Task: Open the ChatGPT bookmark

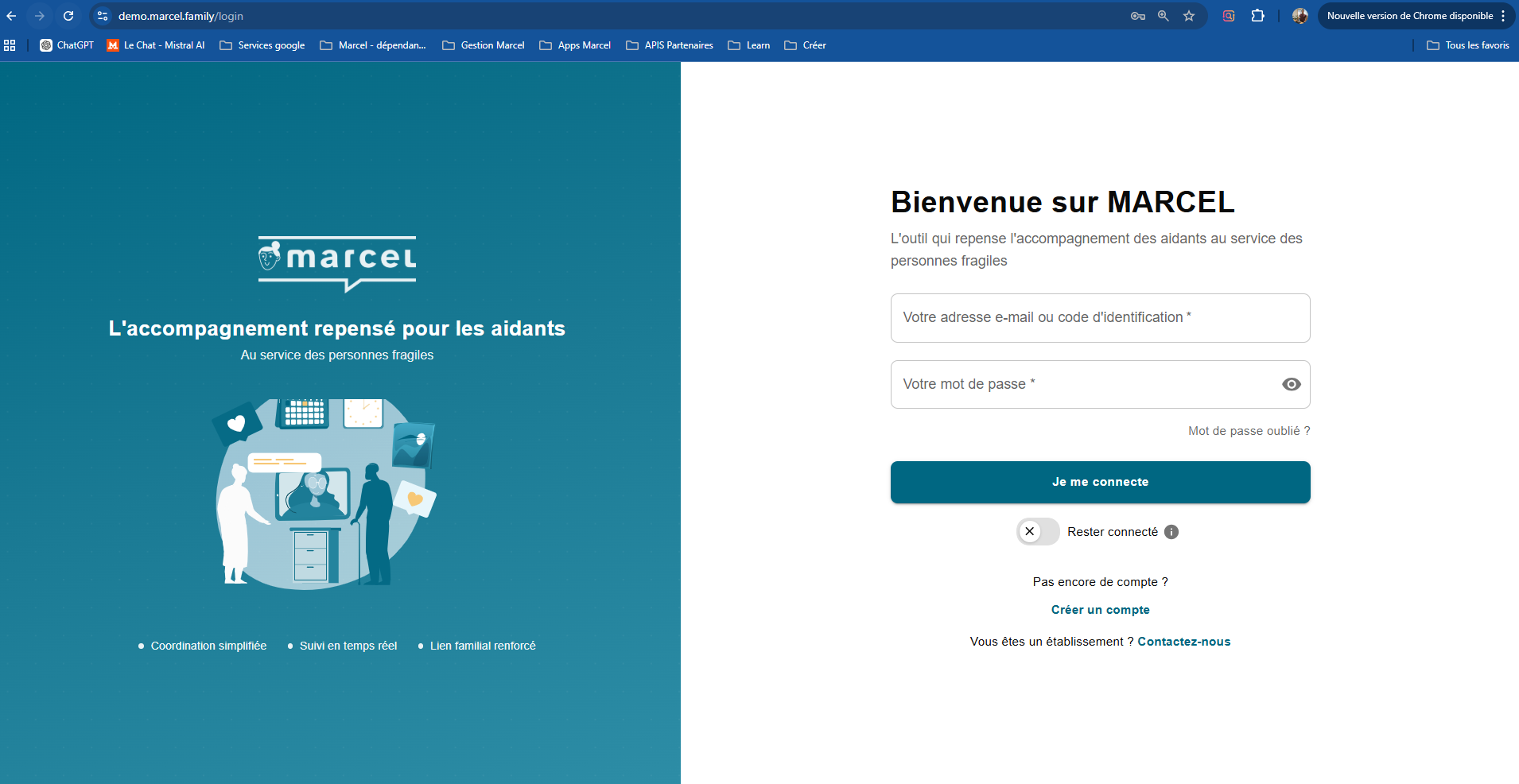Action: click(67, 45)
